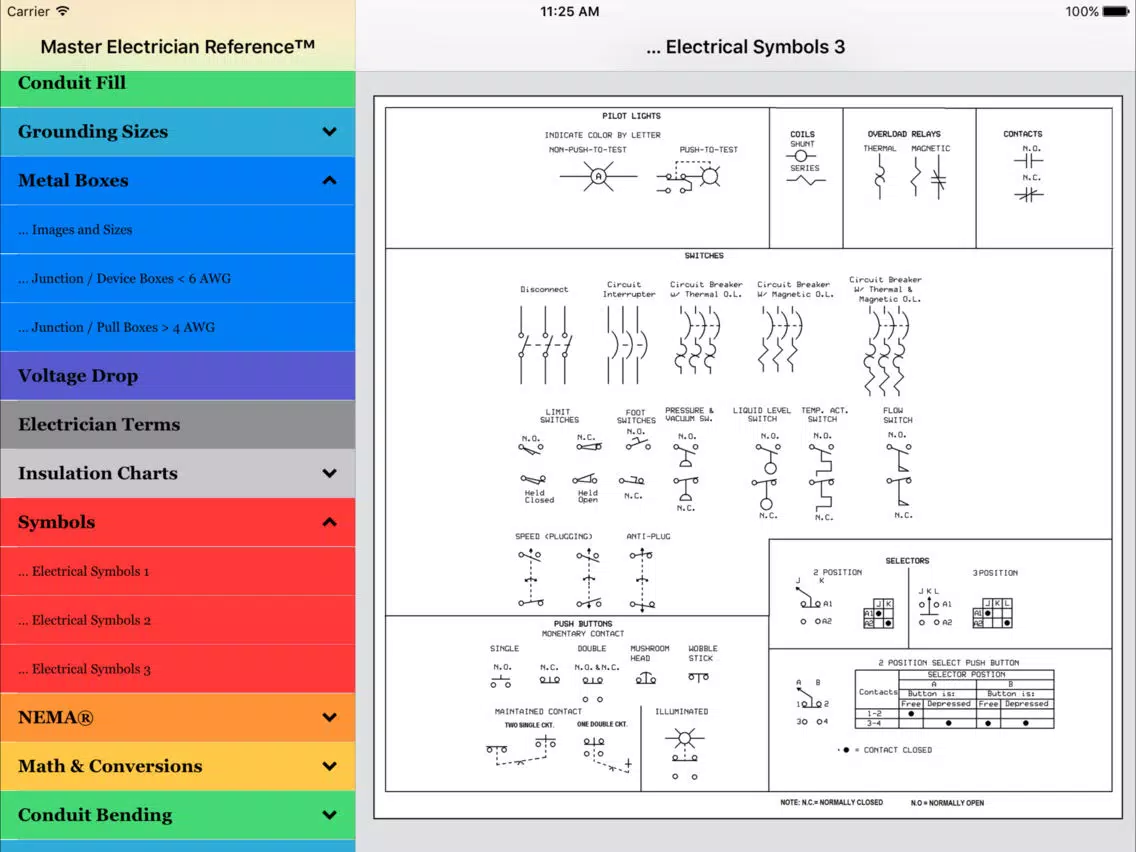
Task: Click the Math & Conversions label
Action: (x=110, y=766)
